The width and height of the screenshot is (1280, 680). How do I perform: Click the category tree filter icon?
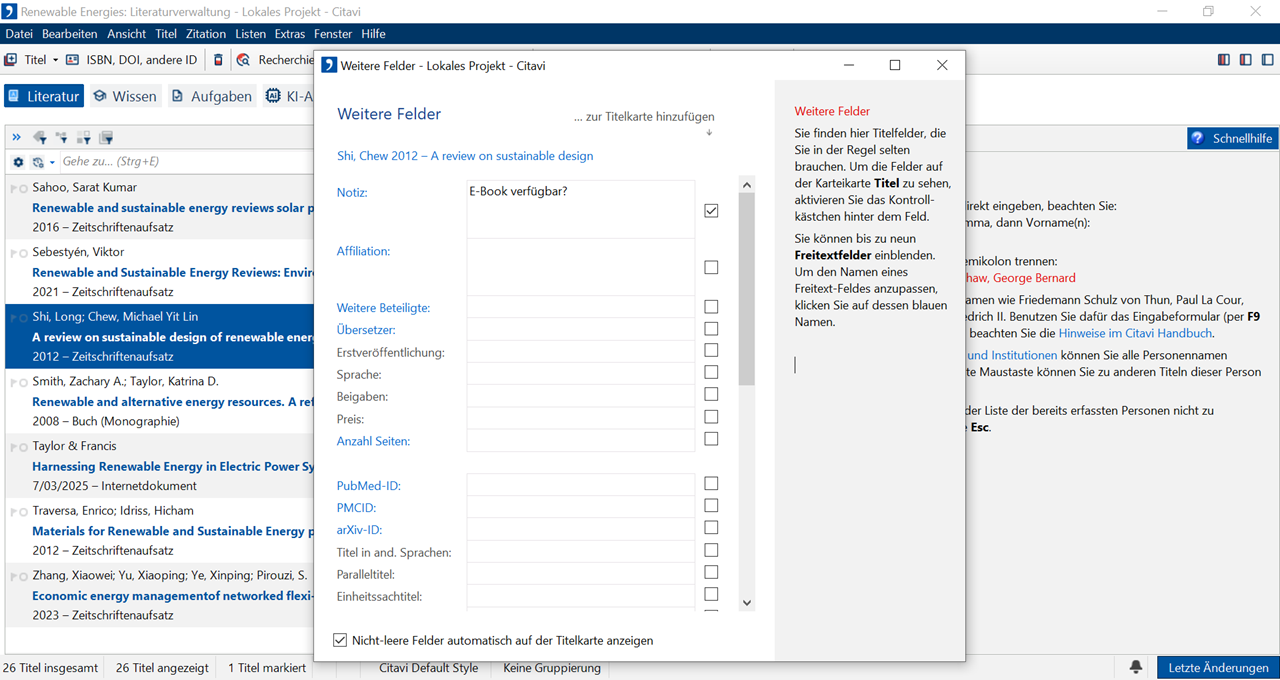click(x=62, y=138)
